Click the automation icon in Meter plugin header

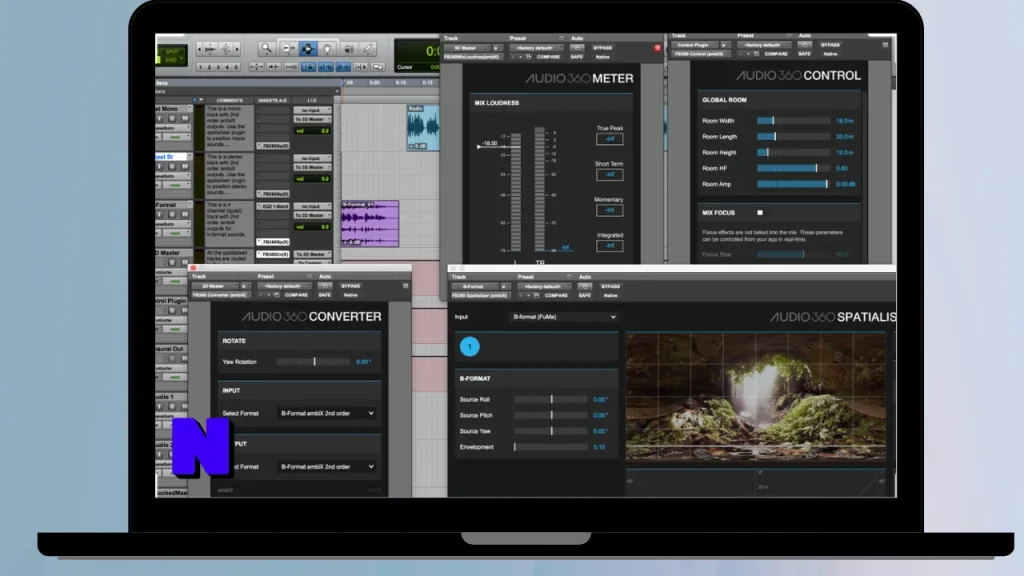(x=577, y=48)
